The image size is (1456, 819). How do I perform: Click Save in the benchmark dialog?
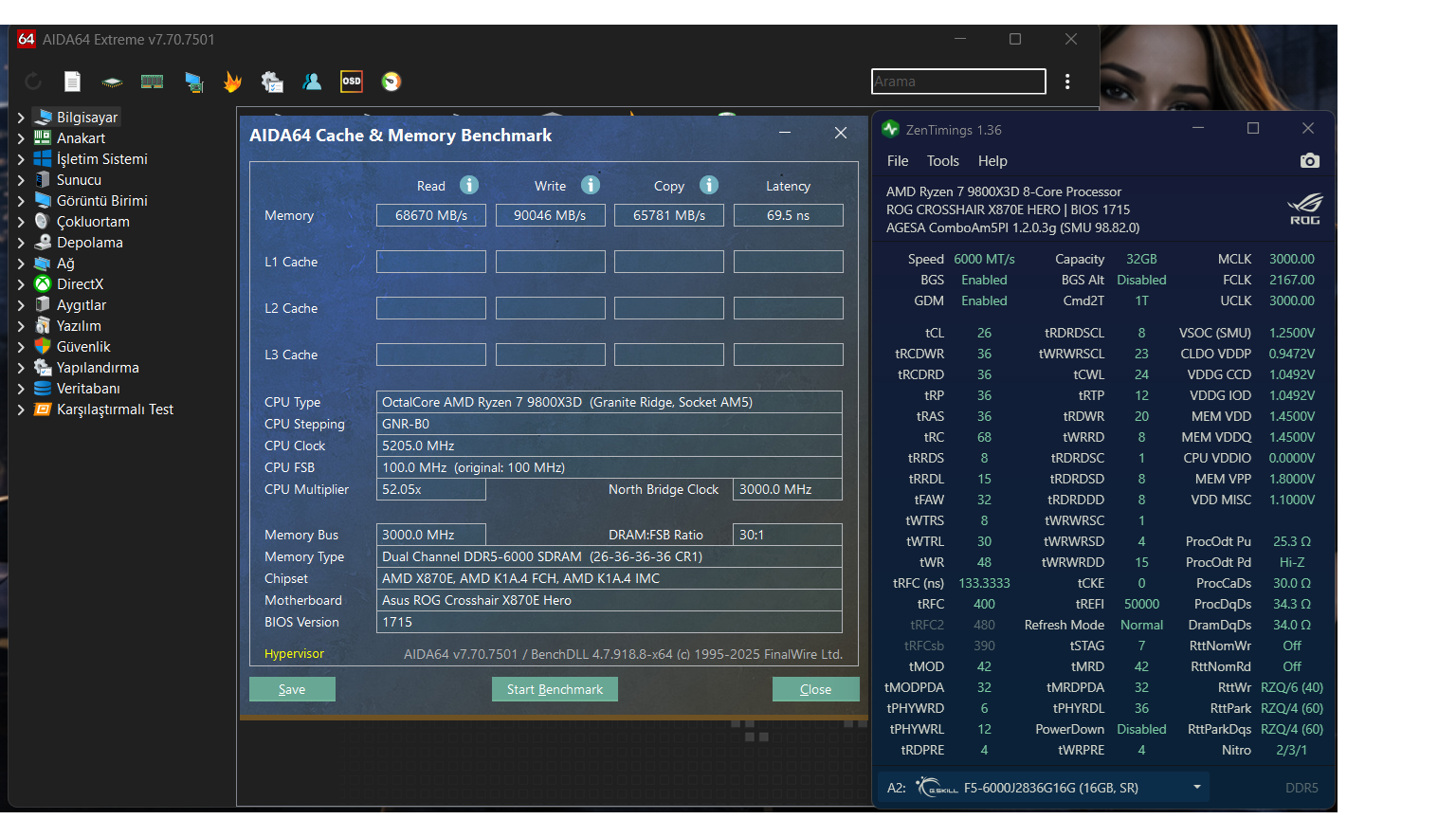click(292, 689)
